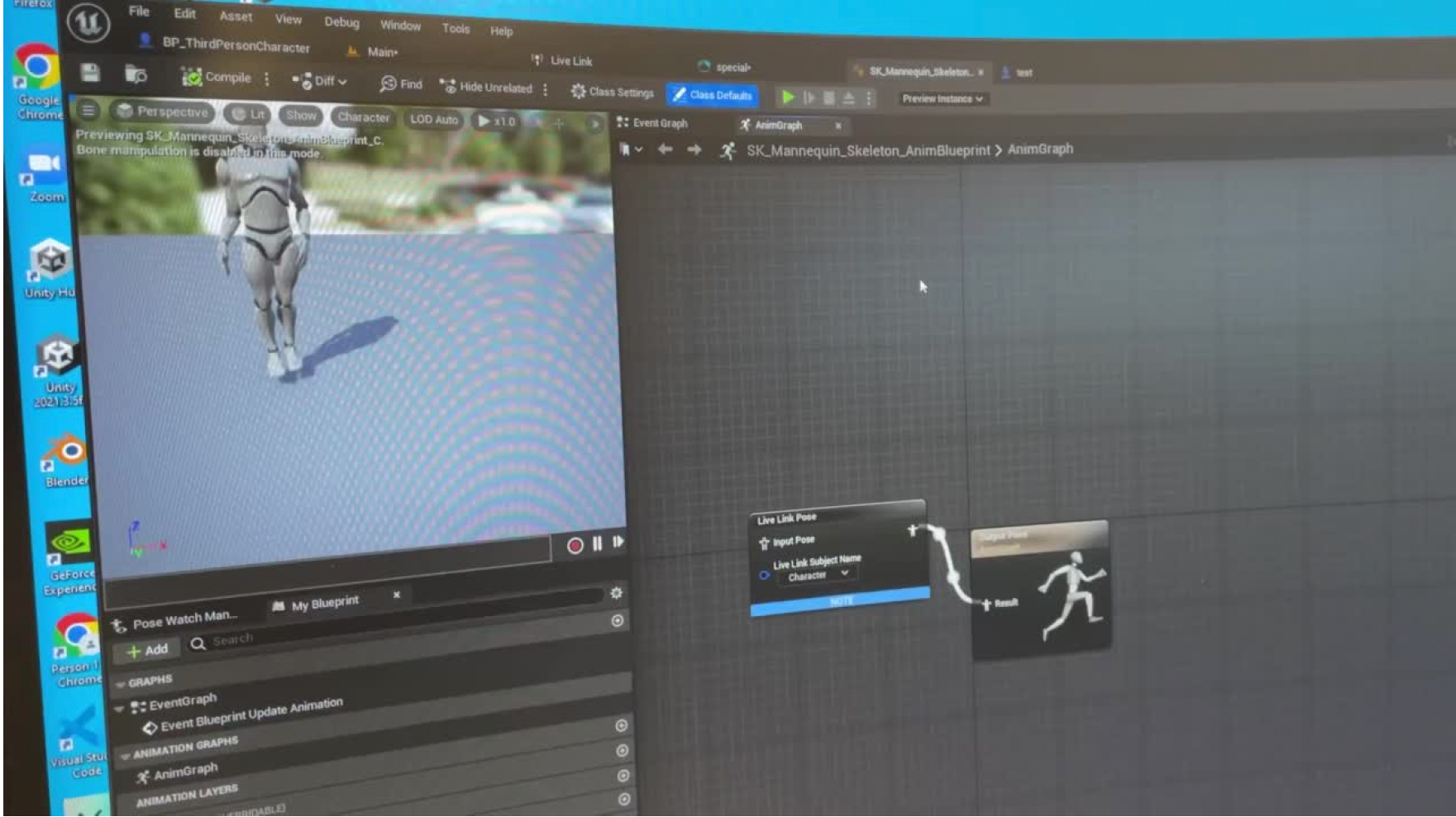Click the red Record button
The image size is (1456, 817).
575,546
